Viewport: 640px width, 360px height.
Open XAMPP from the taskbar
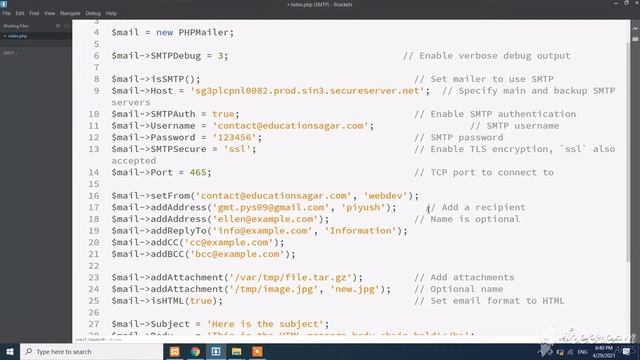tap(175, 351)
